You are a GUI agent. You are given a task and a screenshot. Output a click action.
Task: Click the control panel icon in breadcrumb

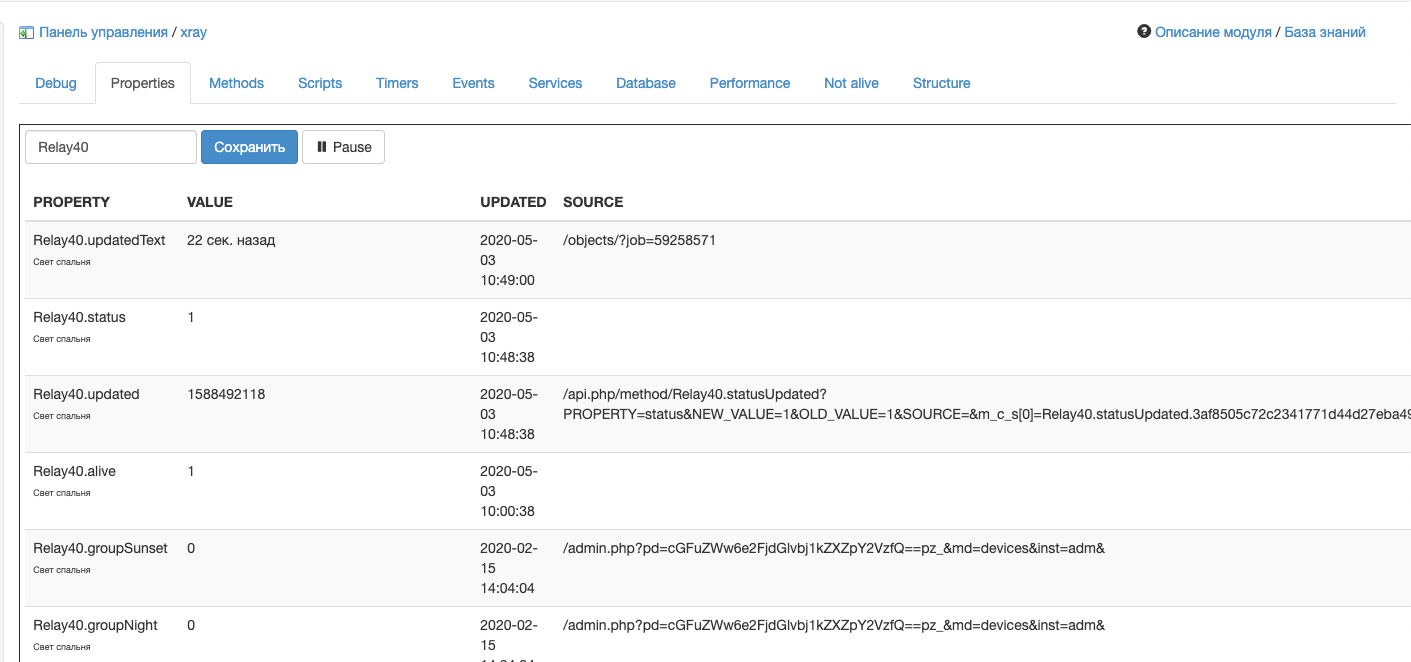click(27, 33)
